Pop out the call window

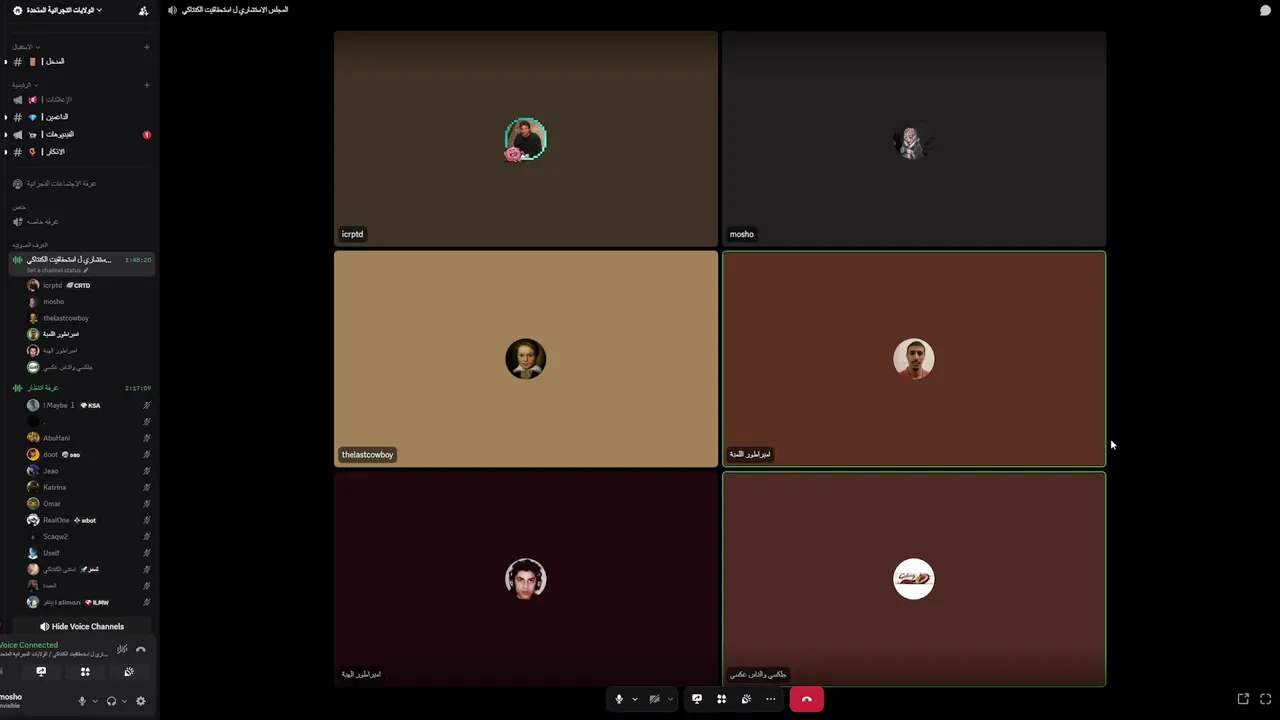pyautogui.click(x=1243, y=699)
